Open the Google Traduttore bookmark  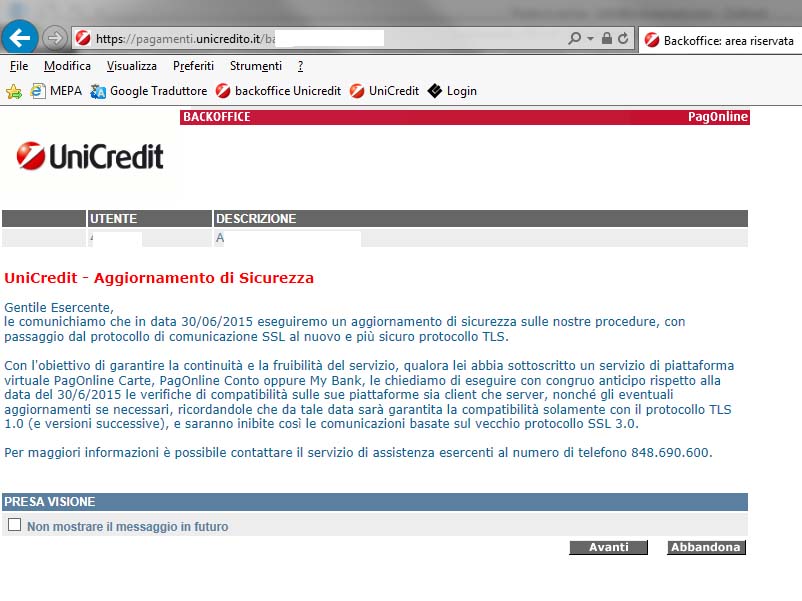tap(149, 91)
